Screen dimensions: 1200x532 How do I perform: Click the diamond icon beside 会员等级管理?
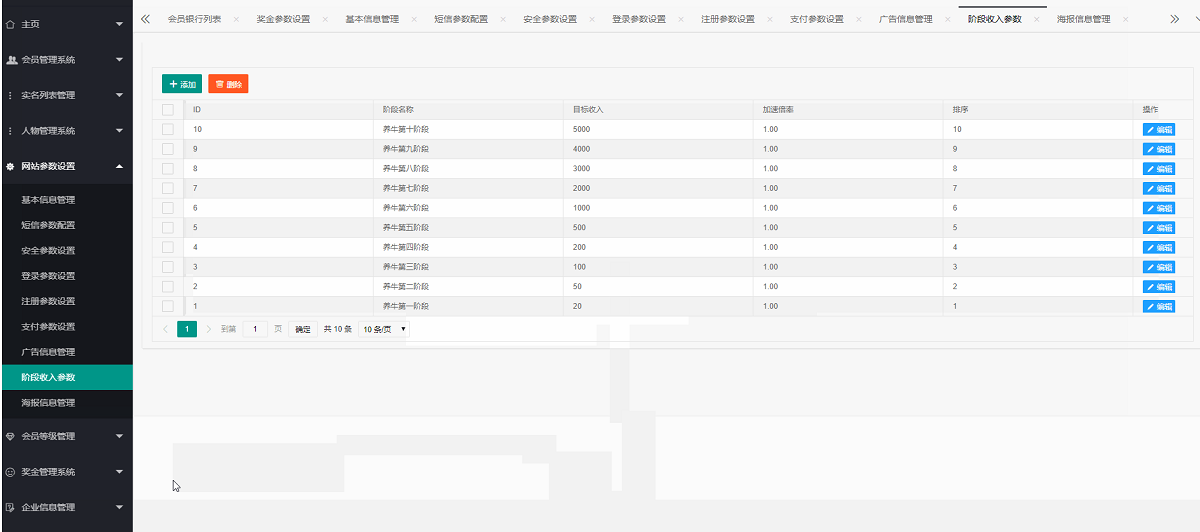11,436
